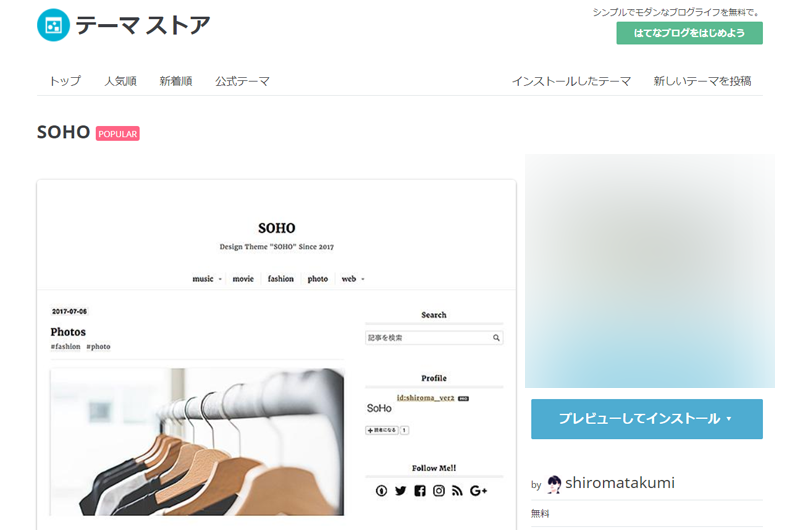Click the テーマ ストア title text
The width and height of the screenshot is (800, 530).
click(143, 26)
